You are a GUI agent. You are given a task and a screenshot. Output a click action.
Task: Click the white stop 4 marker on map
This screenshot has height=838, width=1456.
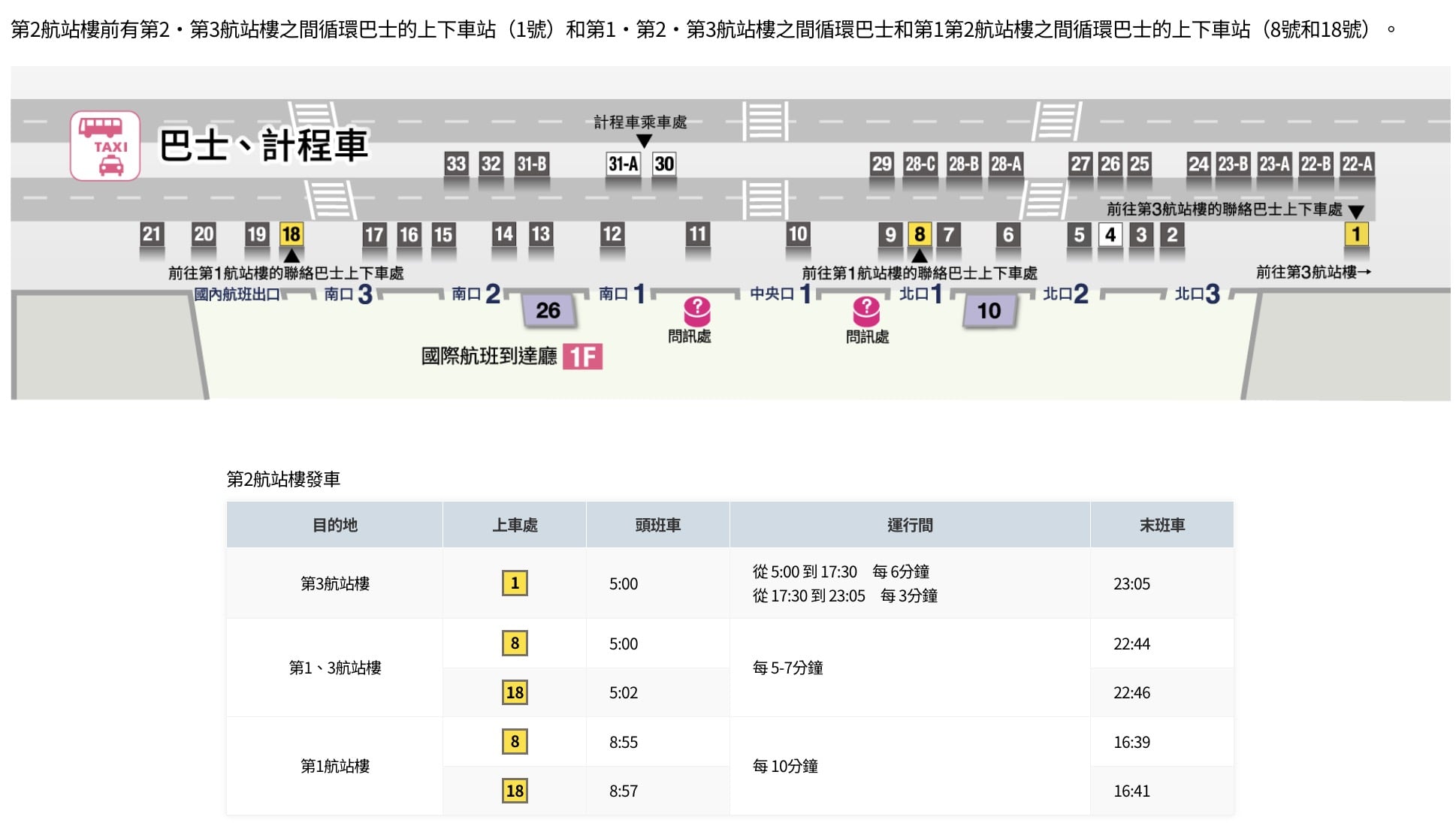click(1110, 235)
